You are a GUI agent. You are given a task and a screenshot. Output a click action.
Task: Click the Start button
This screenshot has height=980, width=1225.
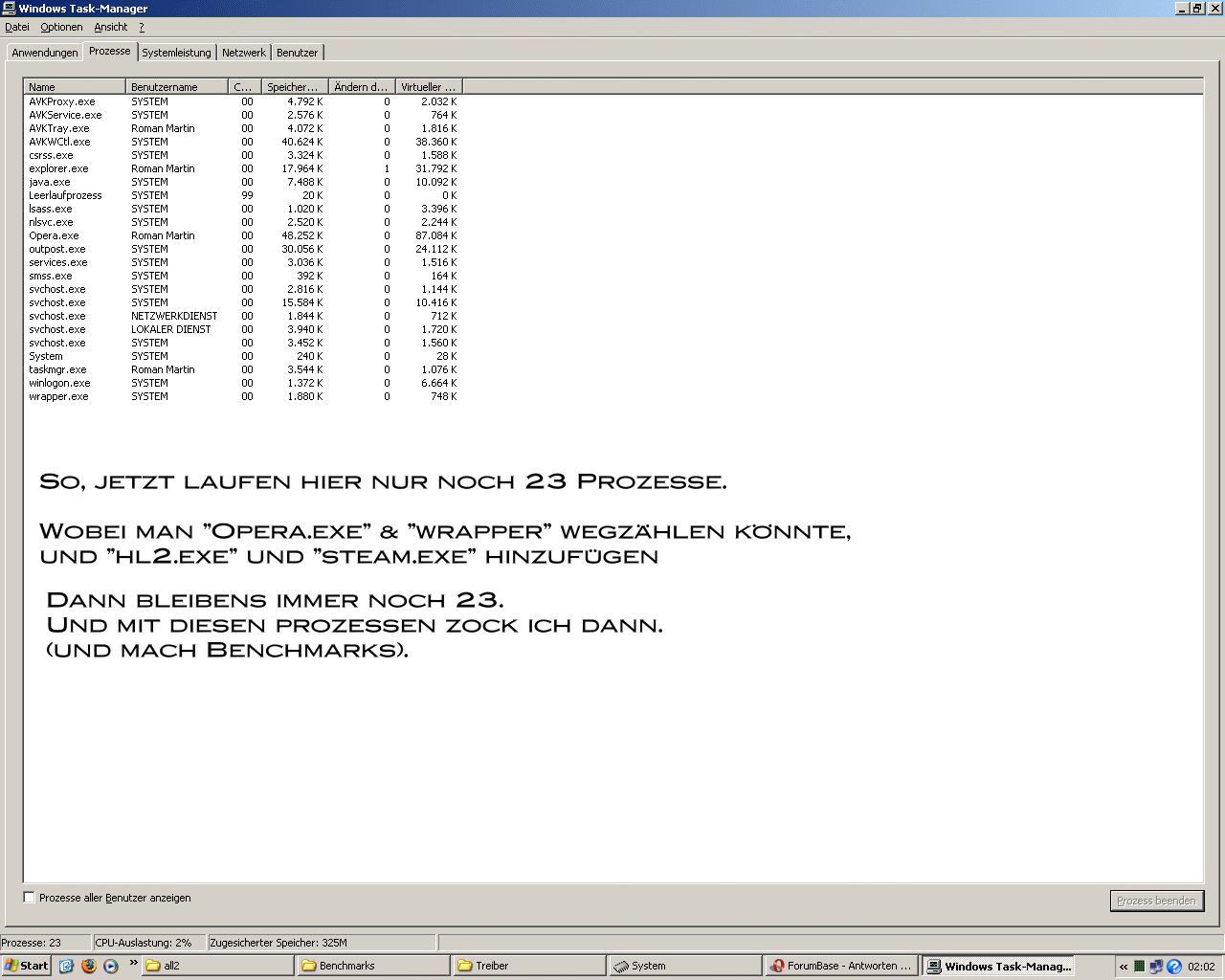[x=26, y=966]
